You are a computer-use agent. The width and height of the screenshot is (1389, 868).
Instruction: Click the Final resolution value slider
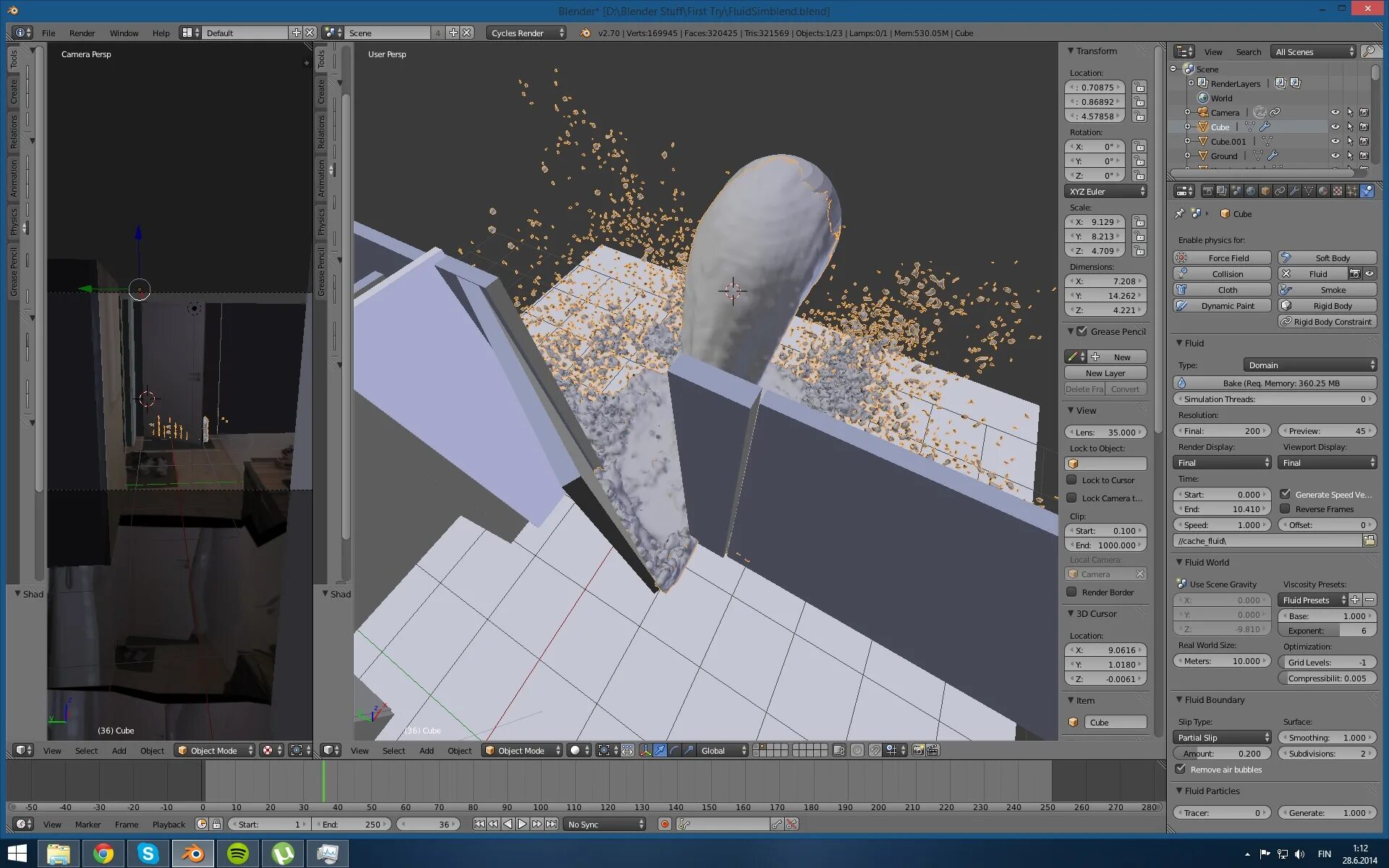point(1221,430)
